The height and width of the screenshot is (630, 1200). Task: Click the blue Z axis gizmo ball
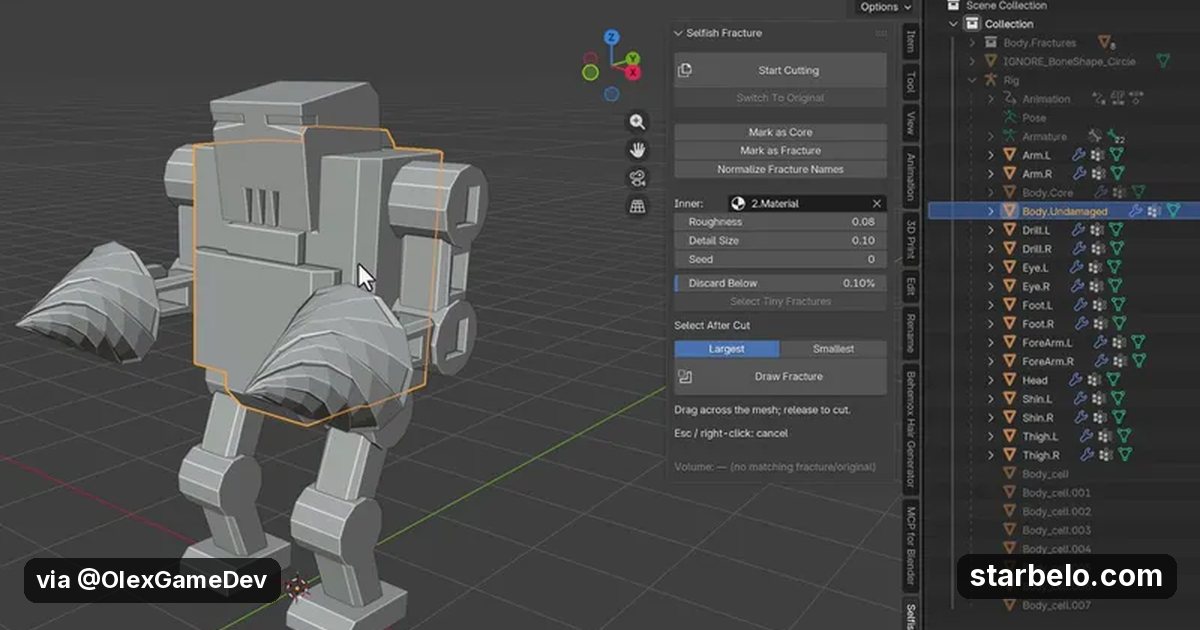coord(612,38)
